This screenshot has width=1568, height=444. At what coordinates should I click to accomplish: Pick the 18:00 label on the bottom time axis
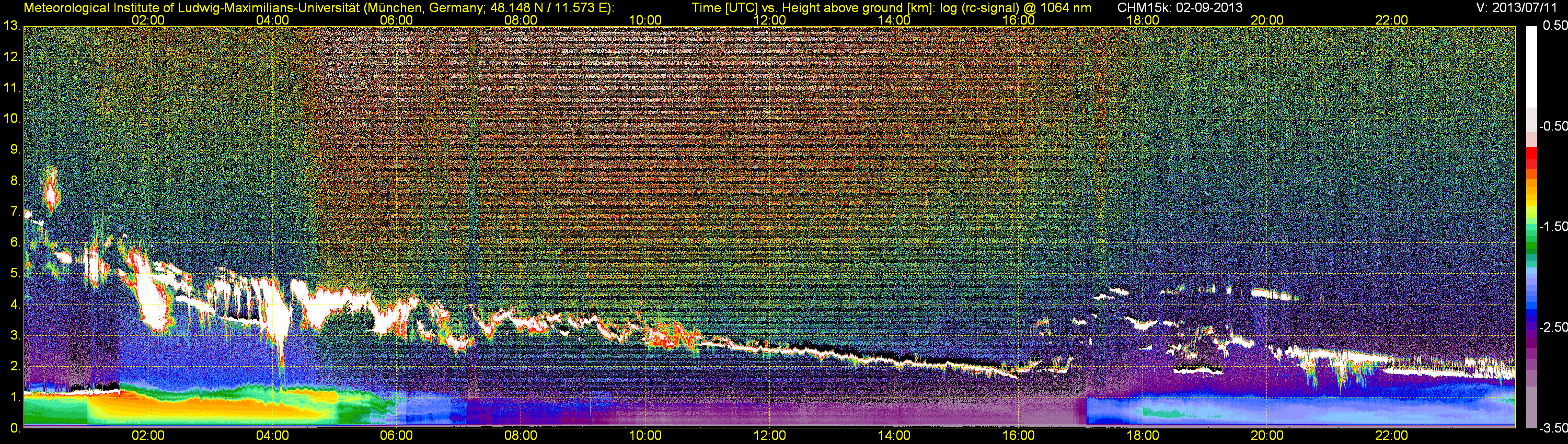(x=1143, y=436)
